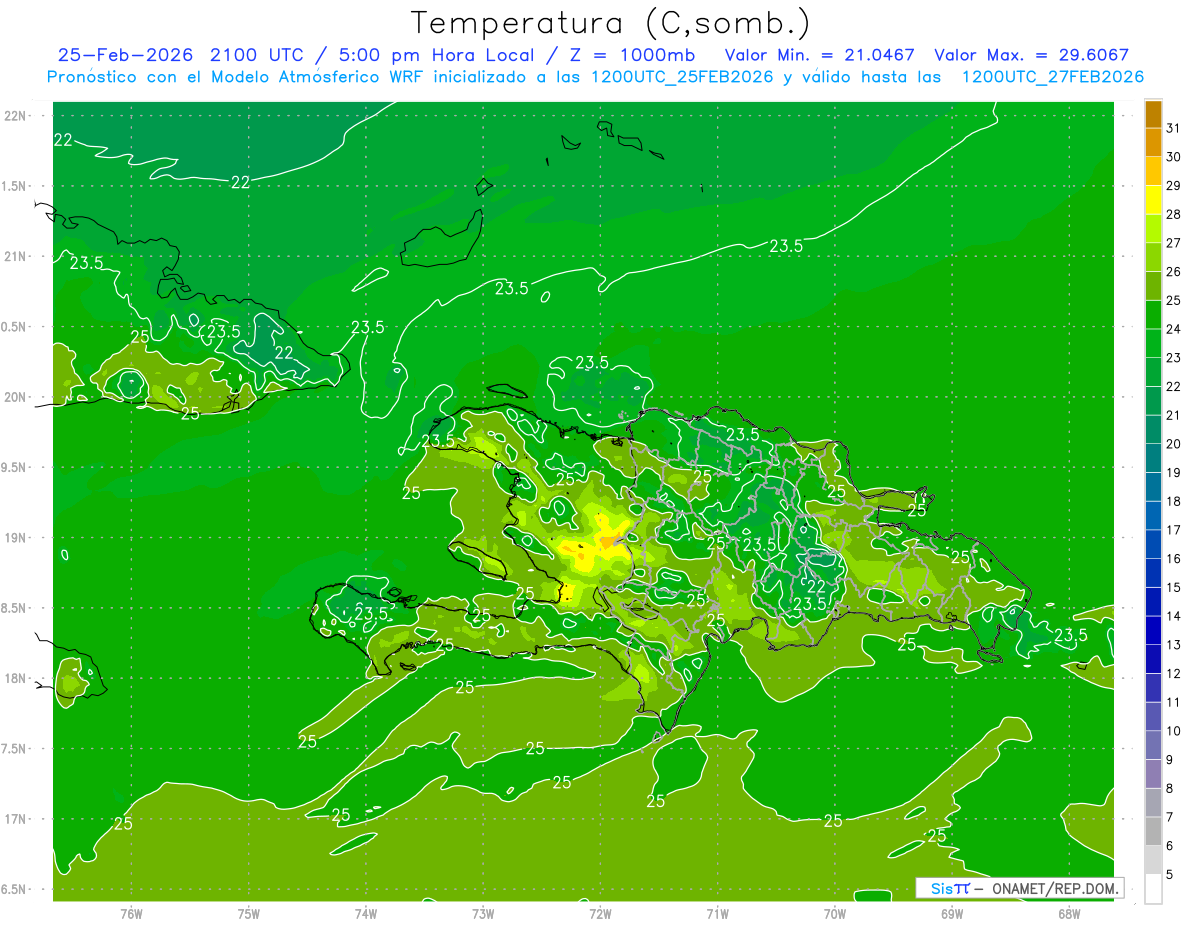Pick the lime swatch between 26 and 27
Screen dimensions: 1200x927
pos(1153,258)
